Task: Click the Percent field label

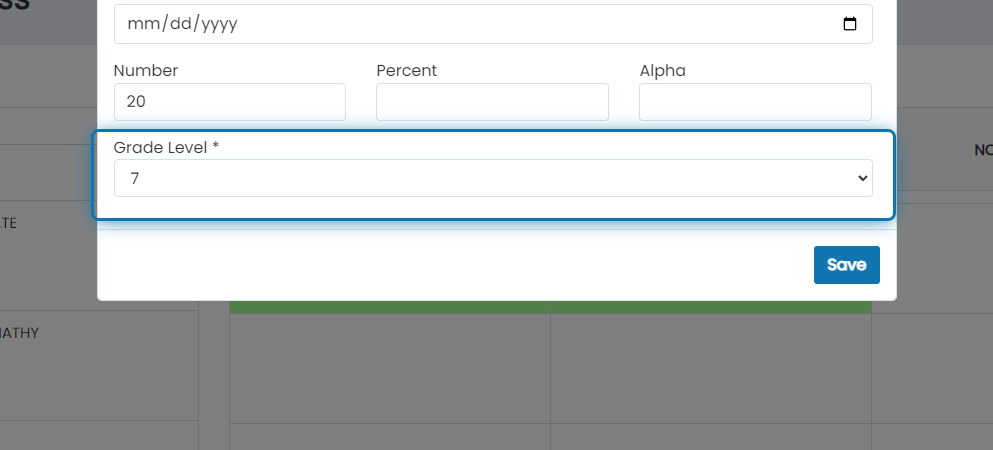Action: coord(407,70)
